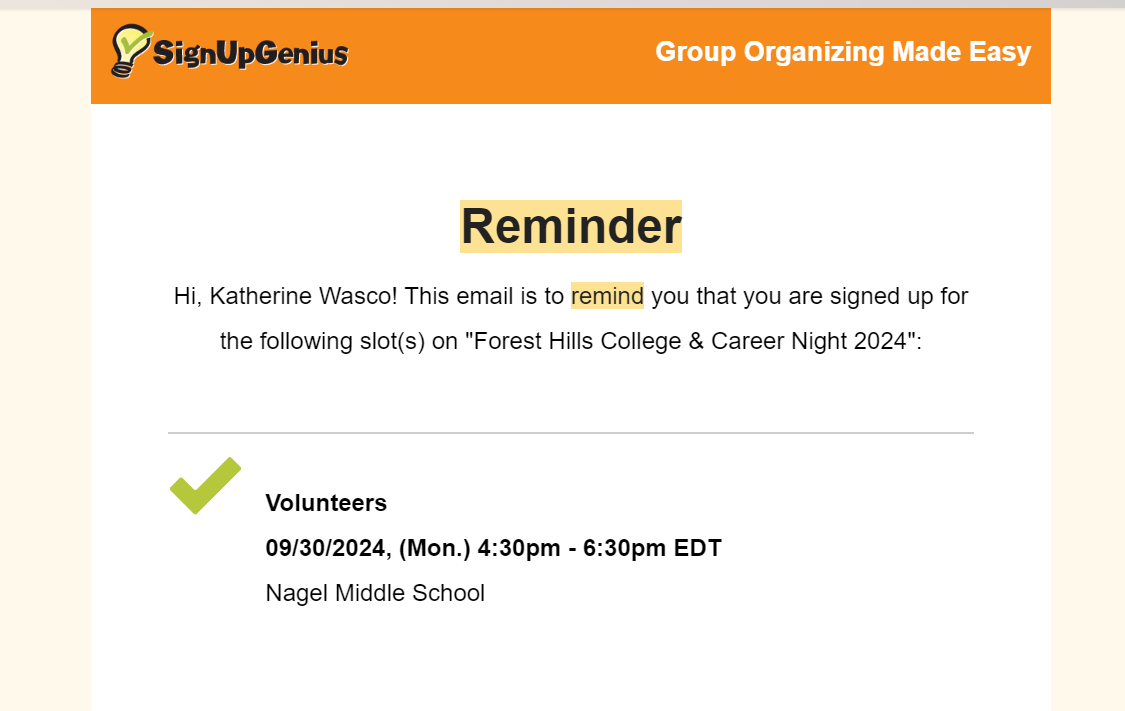Click the orange header banner background
The width and height of the screenshot is (1125, 711).
(x=502, y=56)
